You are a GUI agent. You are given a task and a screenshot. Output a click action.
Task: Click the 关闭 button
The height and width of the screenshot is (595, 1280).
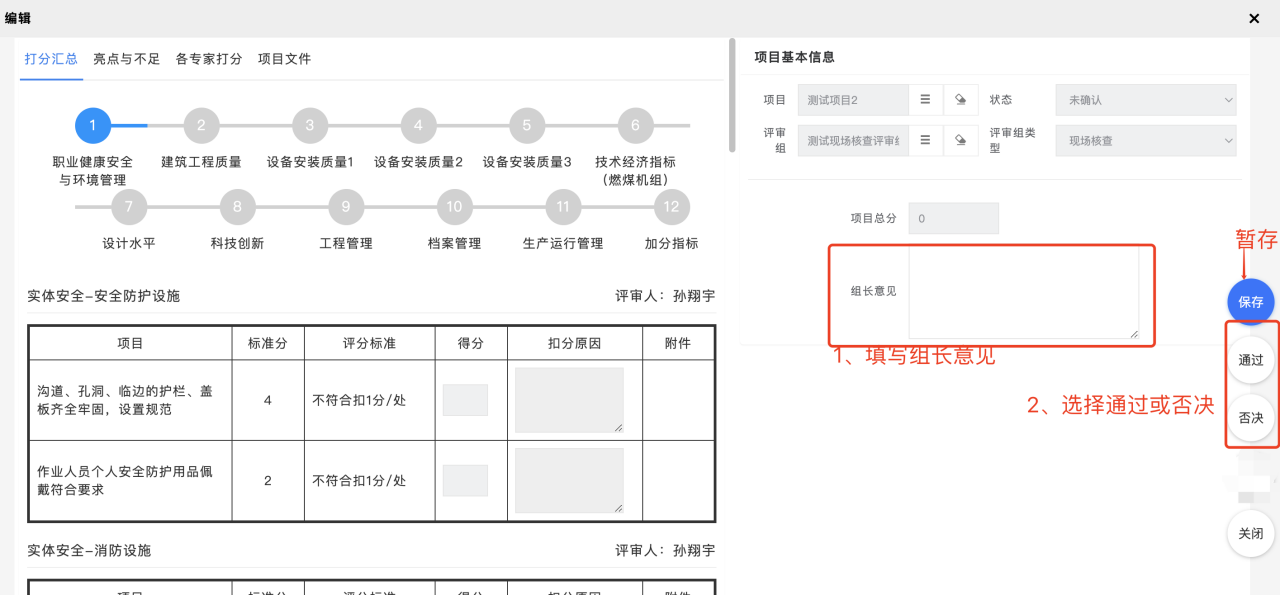coord(1251,534)
